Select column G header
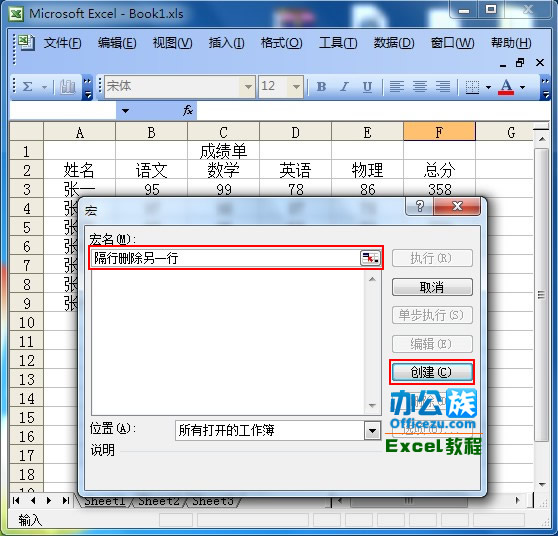This screenshot has width=558, height=536. click(505, 132)
